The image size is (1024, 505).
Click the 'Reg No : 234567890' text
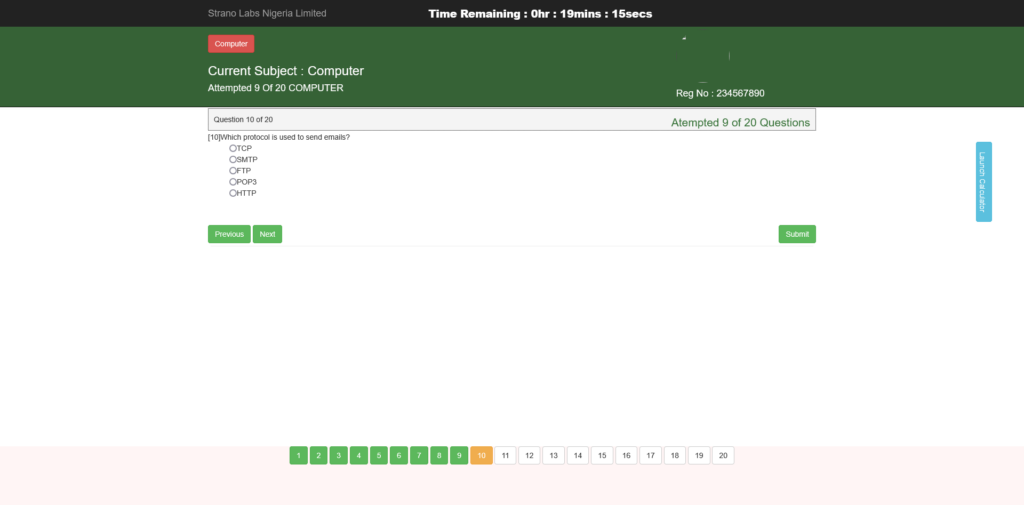click(x=720, y=93)
